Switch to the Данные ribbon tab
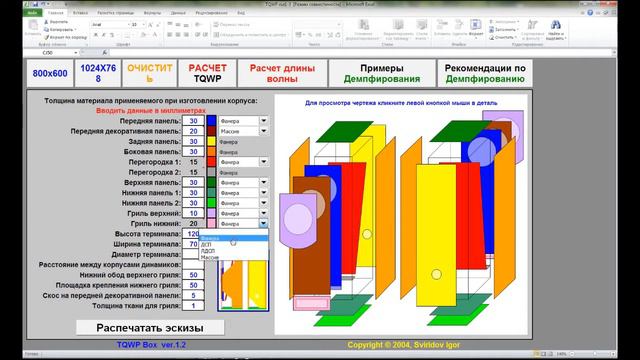 click(178, 13)
